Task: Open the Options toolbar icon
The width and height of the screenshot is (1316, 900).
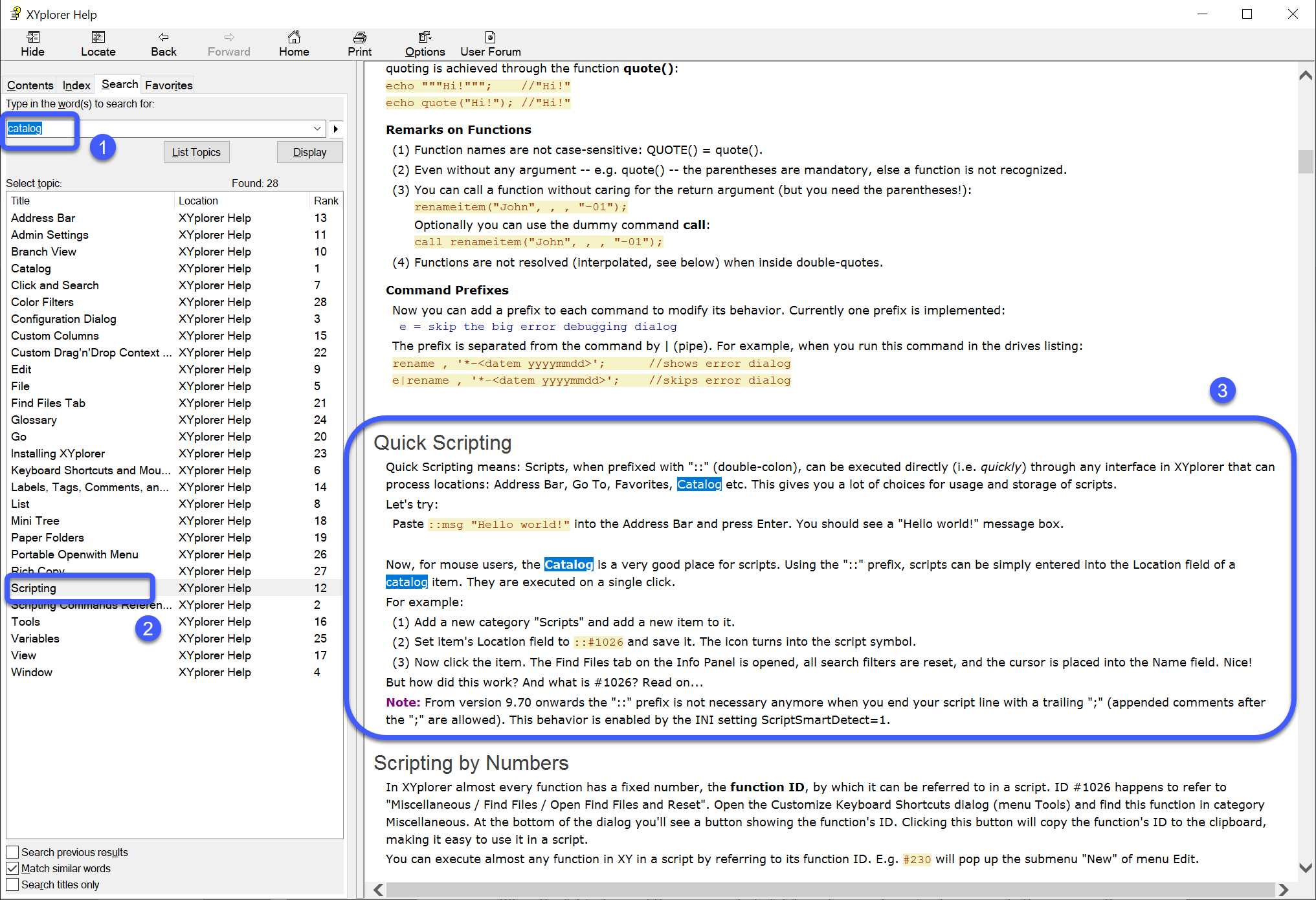Action: [425, 44]
